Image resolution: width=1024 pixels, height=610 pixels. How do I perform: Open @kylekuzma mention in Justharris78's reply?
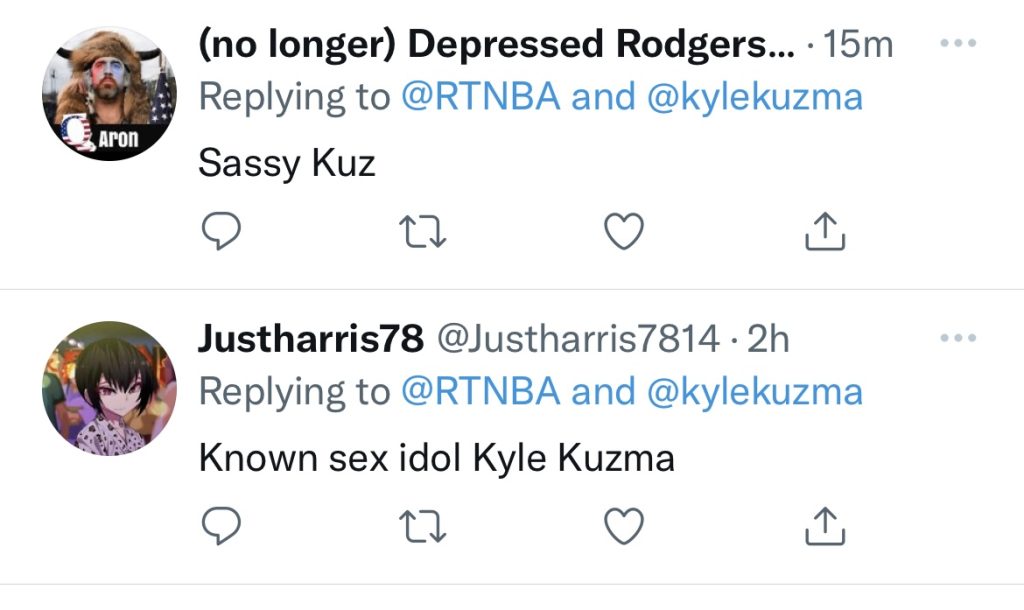click(755, 393)
